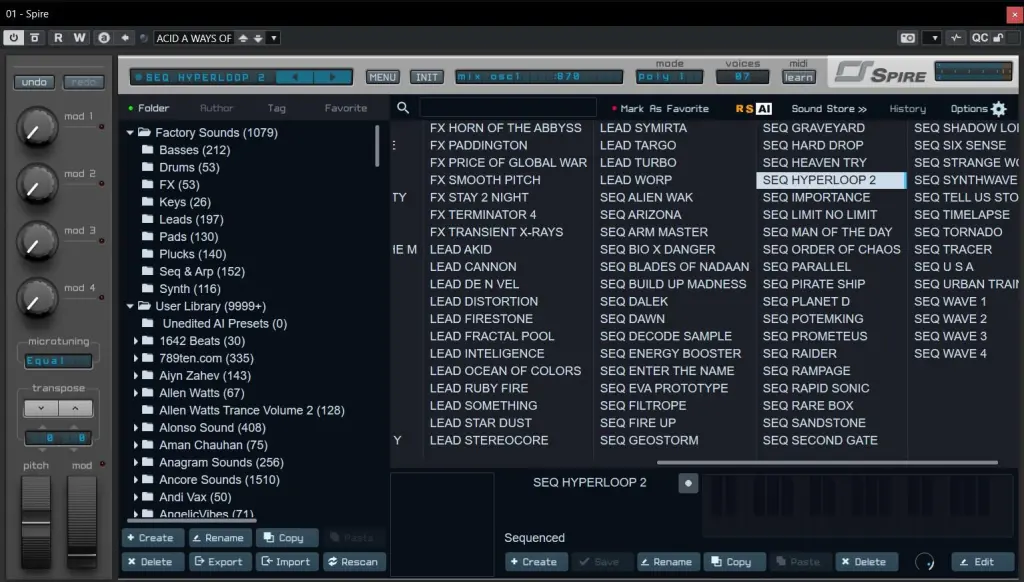Select preset SEQ ORDER OF CHAOS
This screenshot has width=1024, height=582.
click(831, 249)
